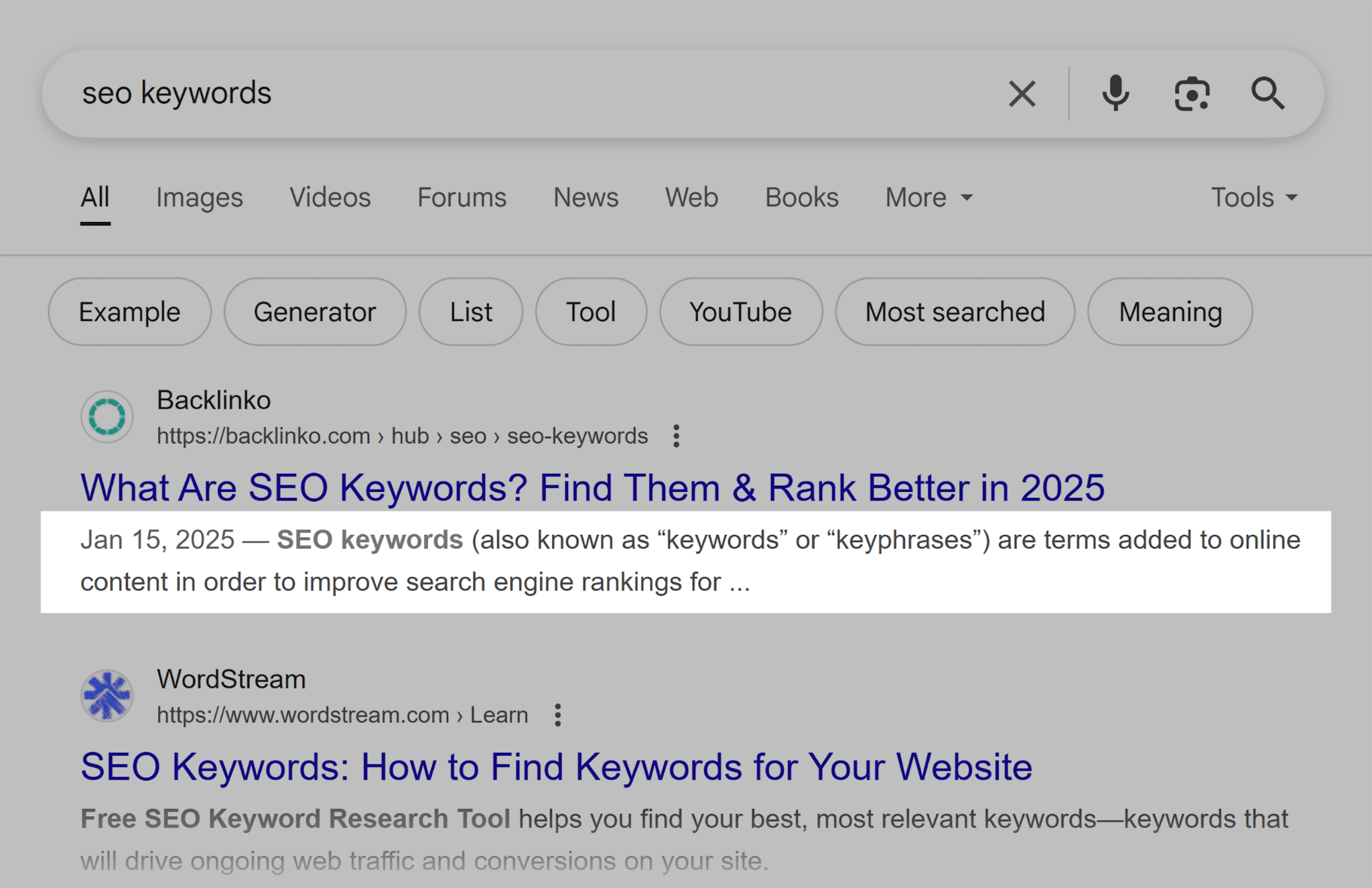Viewport: 1372px width, 888px height.
Task: Select the Most searched filter chip
Action: [954, 311]
